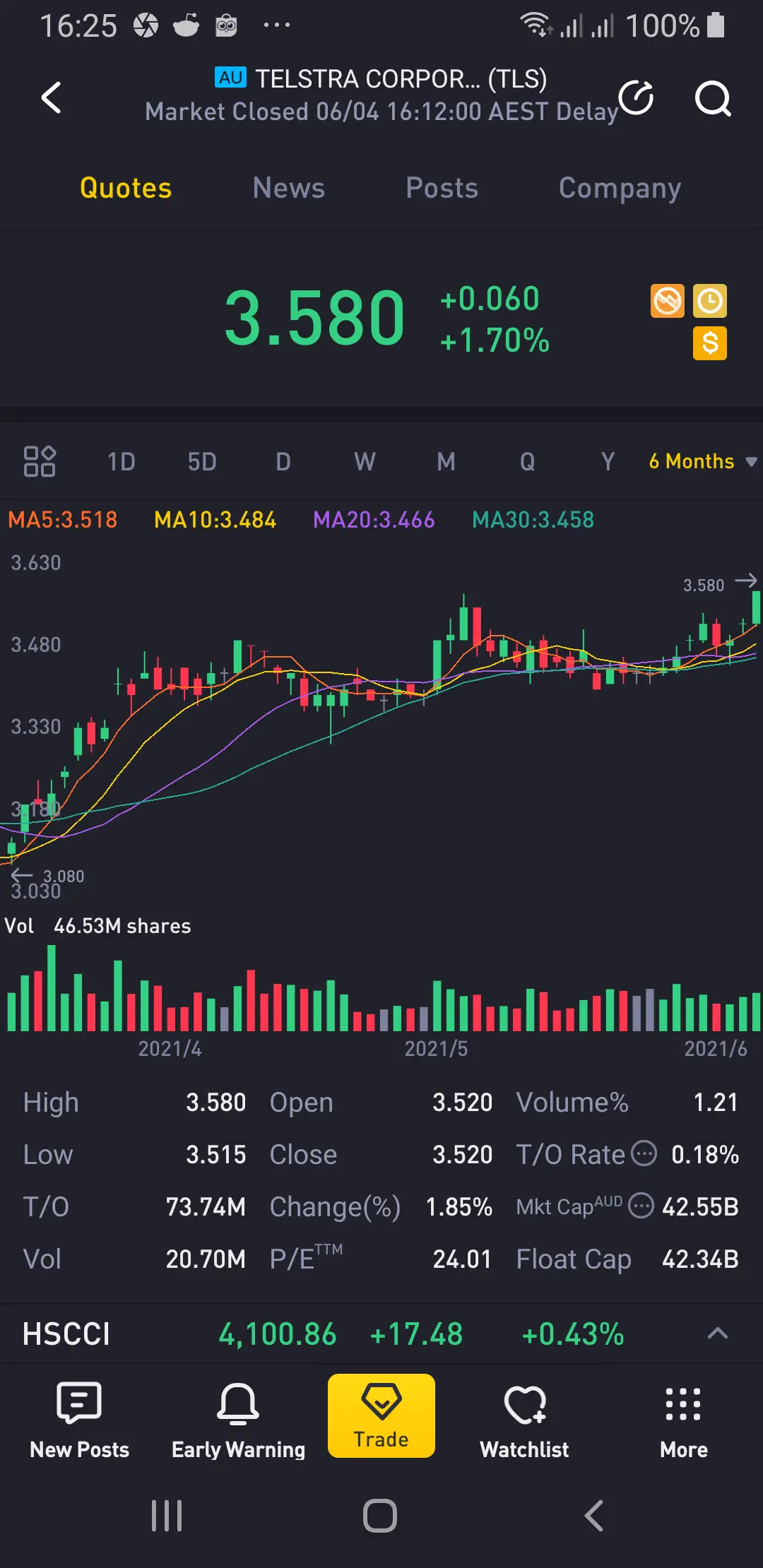Open the stock search magnifier
This screenshot has height=1568, width=763.
point(713,98)
